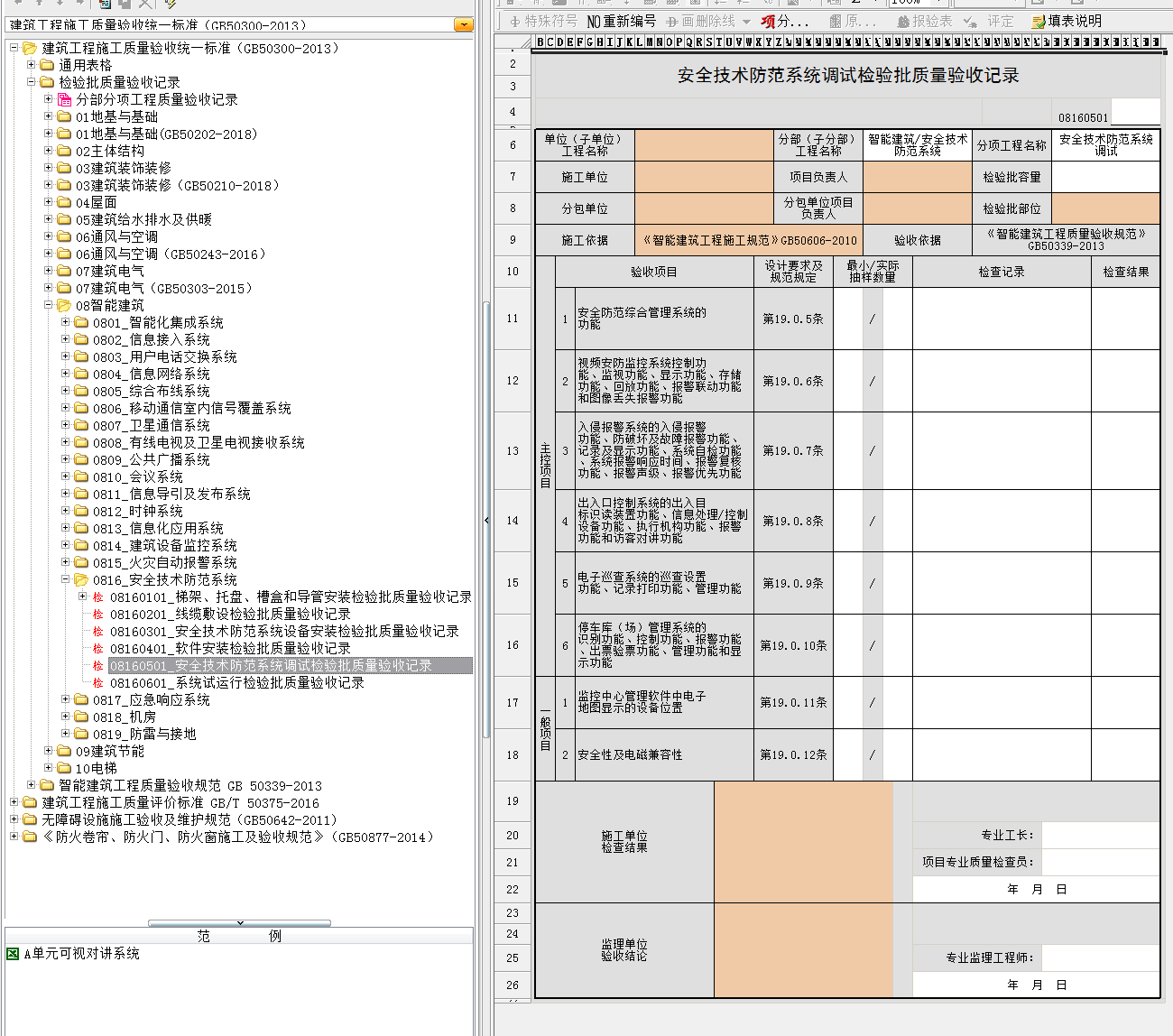Image resolution: width=1173 pixels, height=1036 pixels.
Task: Click the 分包单位 input cell
Action: tap(705, 208)
